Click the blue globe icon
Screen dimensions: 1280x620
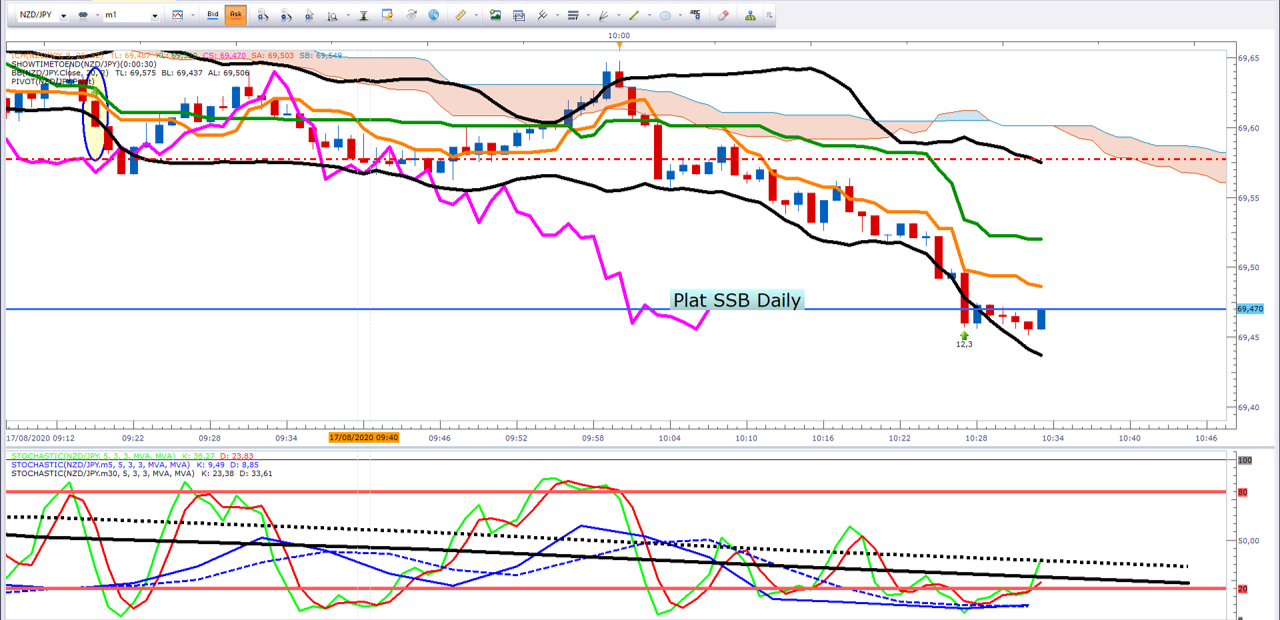[x=433, y=15]
